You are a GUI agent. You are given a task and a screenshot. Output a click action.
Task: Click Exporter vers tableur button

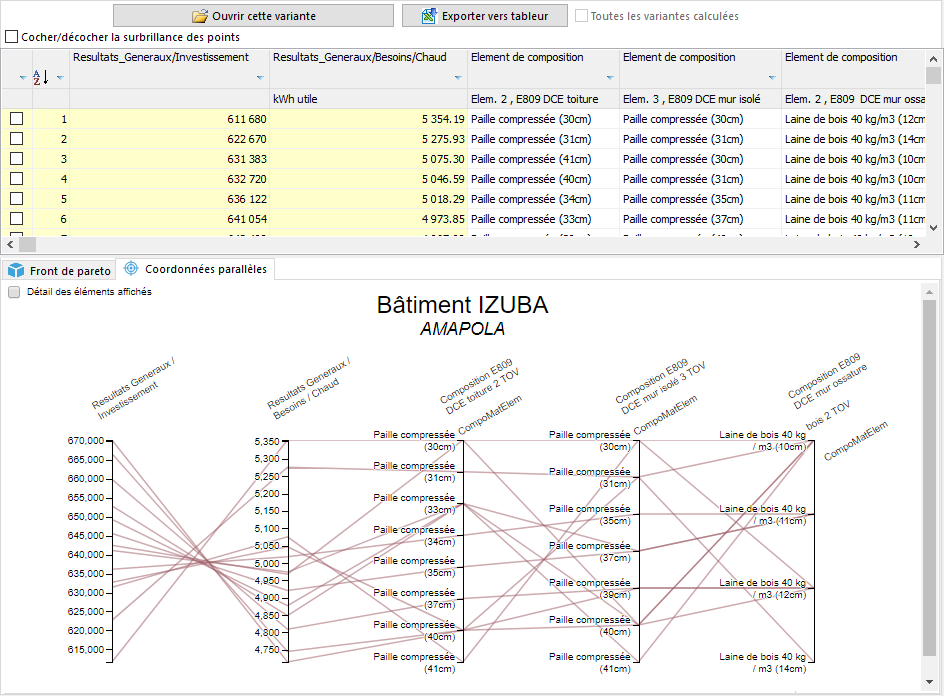pyautogui.click(x=485, y=16)
